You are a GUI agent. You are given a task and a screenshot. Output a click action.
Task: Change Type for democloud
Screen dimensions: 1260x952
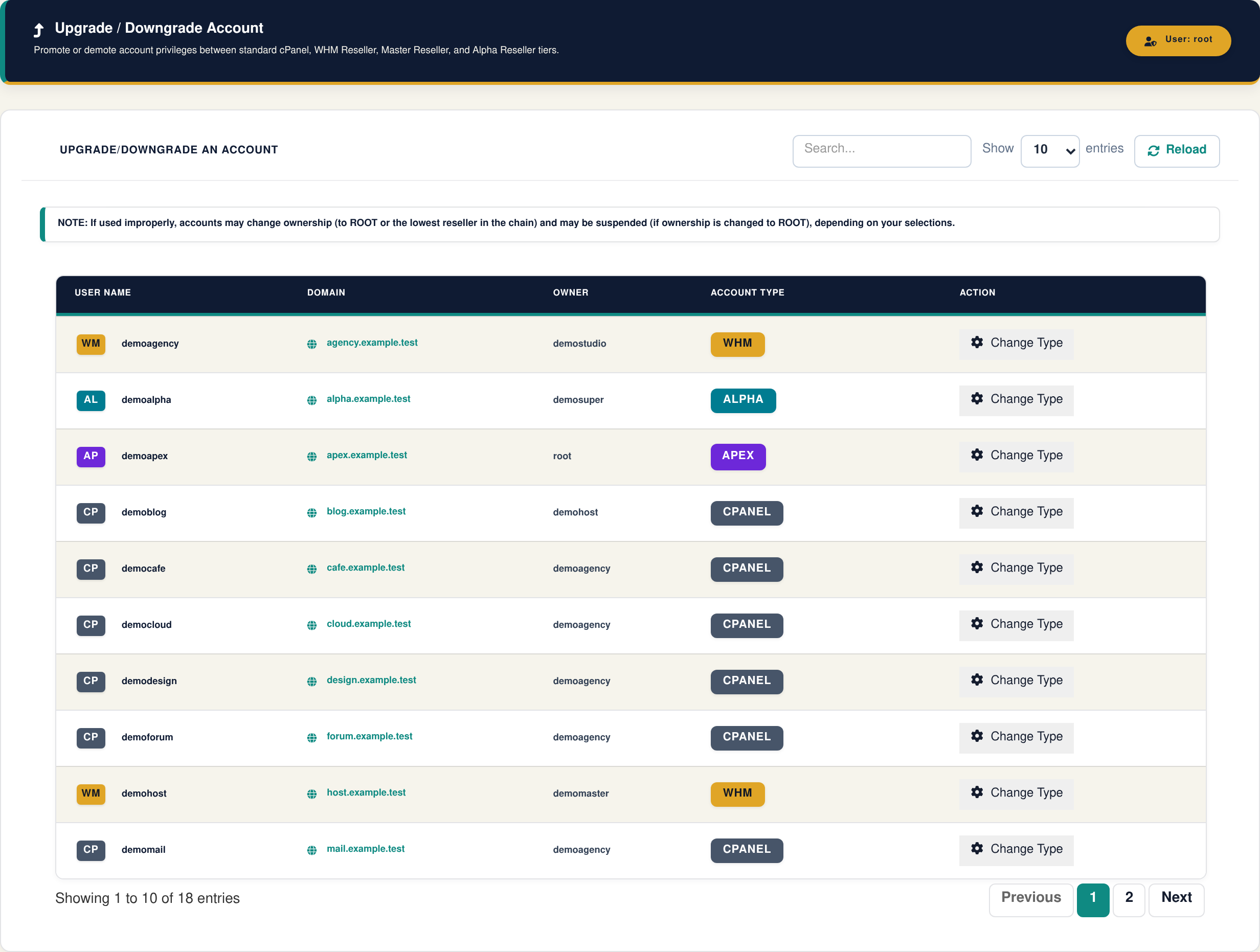point(1016,625)
